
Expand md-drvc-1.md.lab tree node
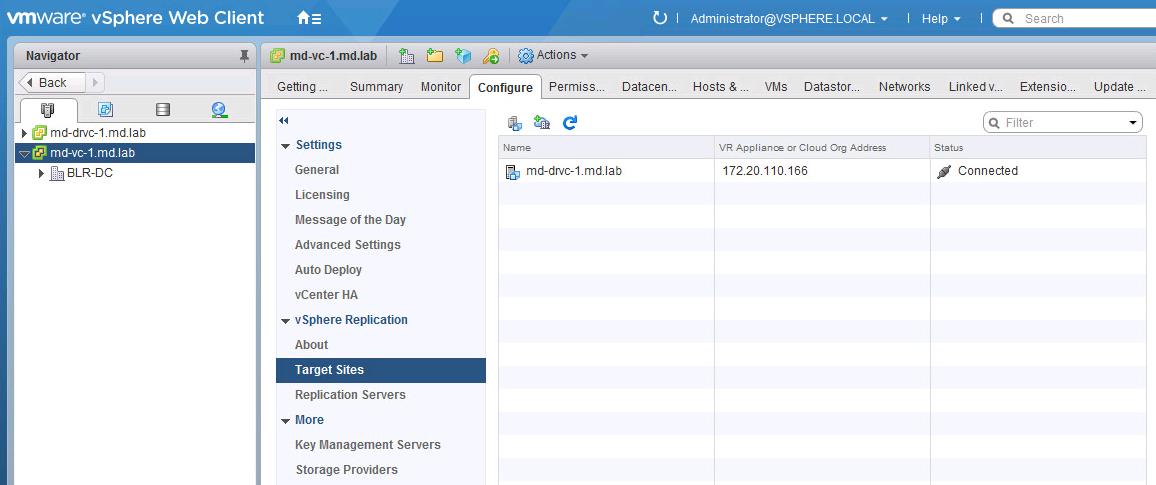[x=24, y=133]
